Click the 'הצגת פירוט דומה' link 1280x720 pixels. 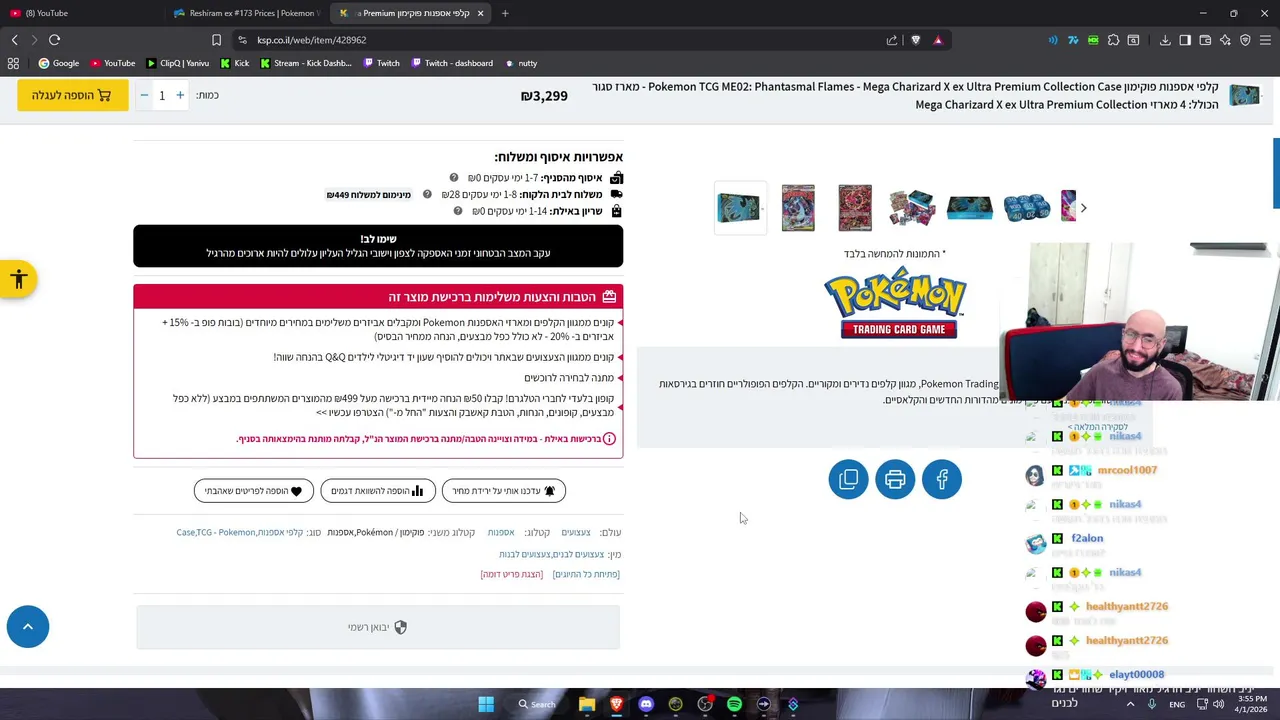[x=511, y=574]
